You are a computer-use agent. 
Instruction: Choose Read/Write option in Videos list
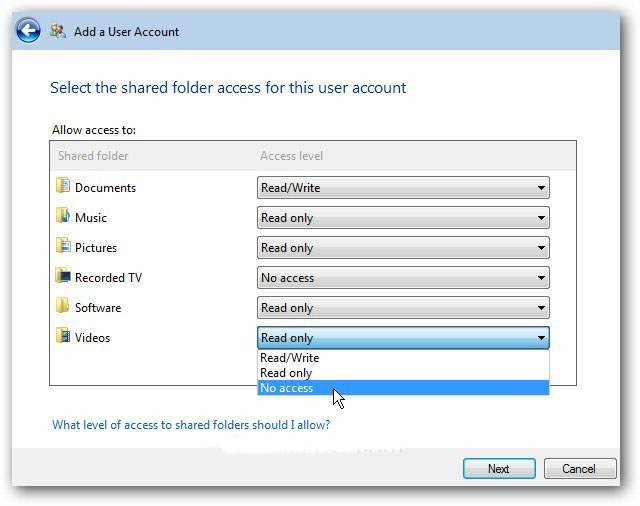point(403,357)
